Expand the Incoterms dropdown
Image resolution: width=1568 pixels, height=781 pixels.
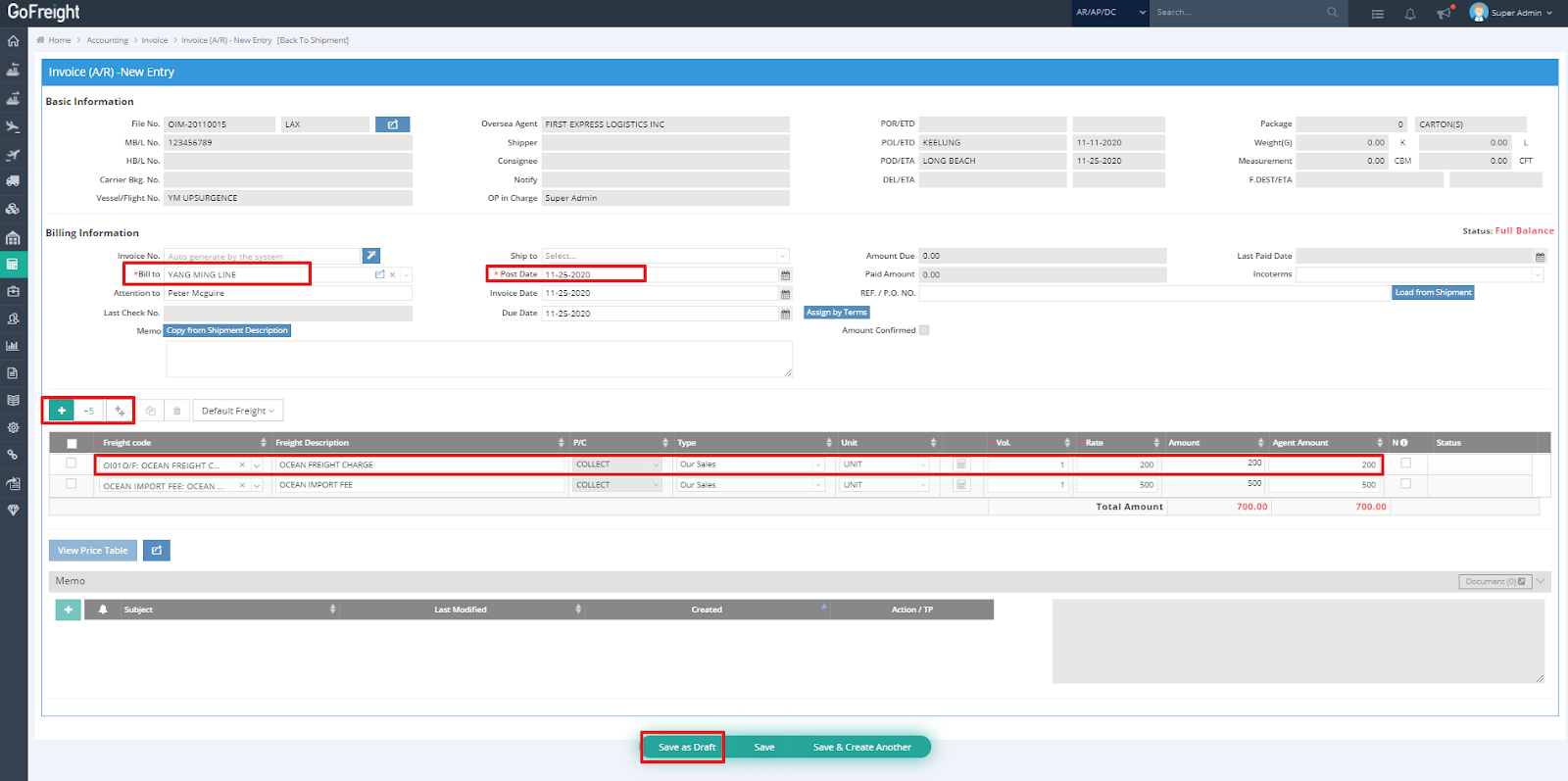click(x=1419, y=275)
